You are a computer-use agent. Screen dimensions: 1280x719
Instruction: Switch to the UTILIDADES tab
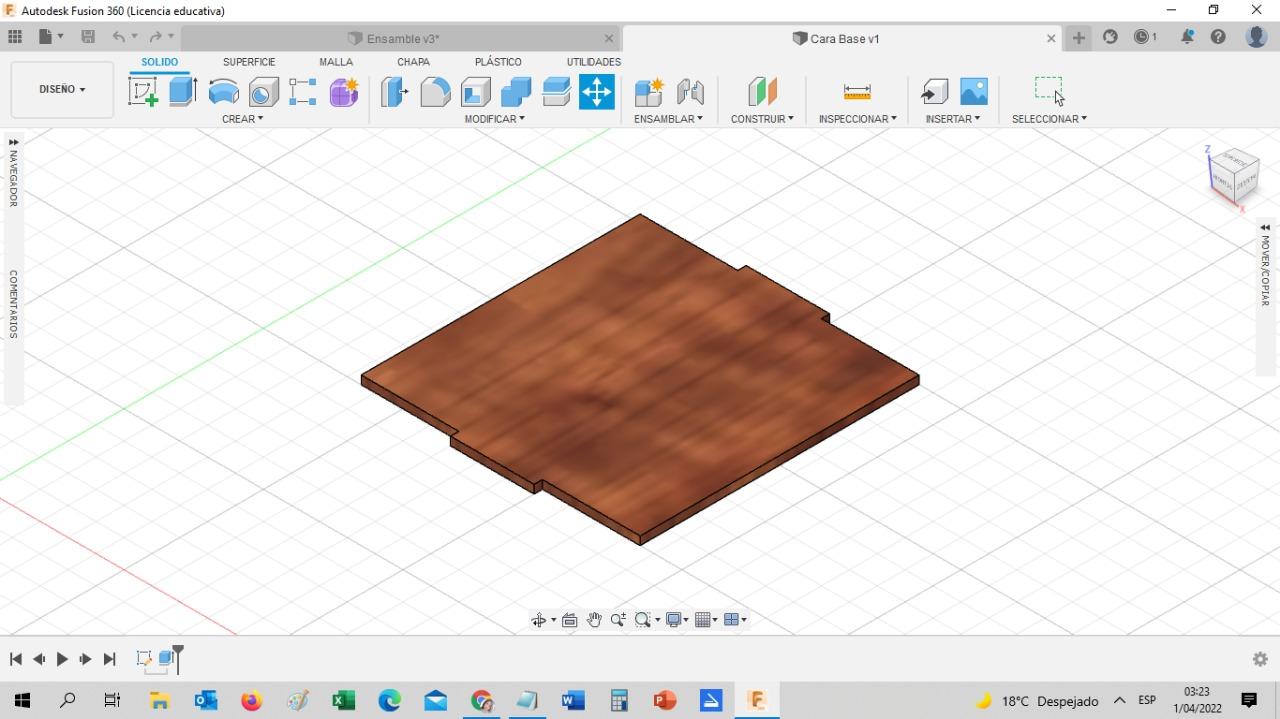[x=594, y=62]
